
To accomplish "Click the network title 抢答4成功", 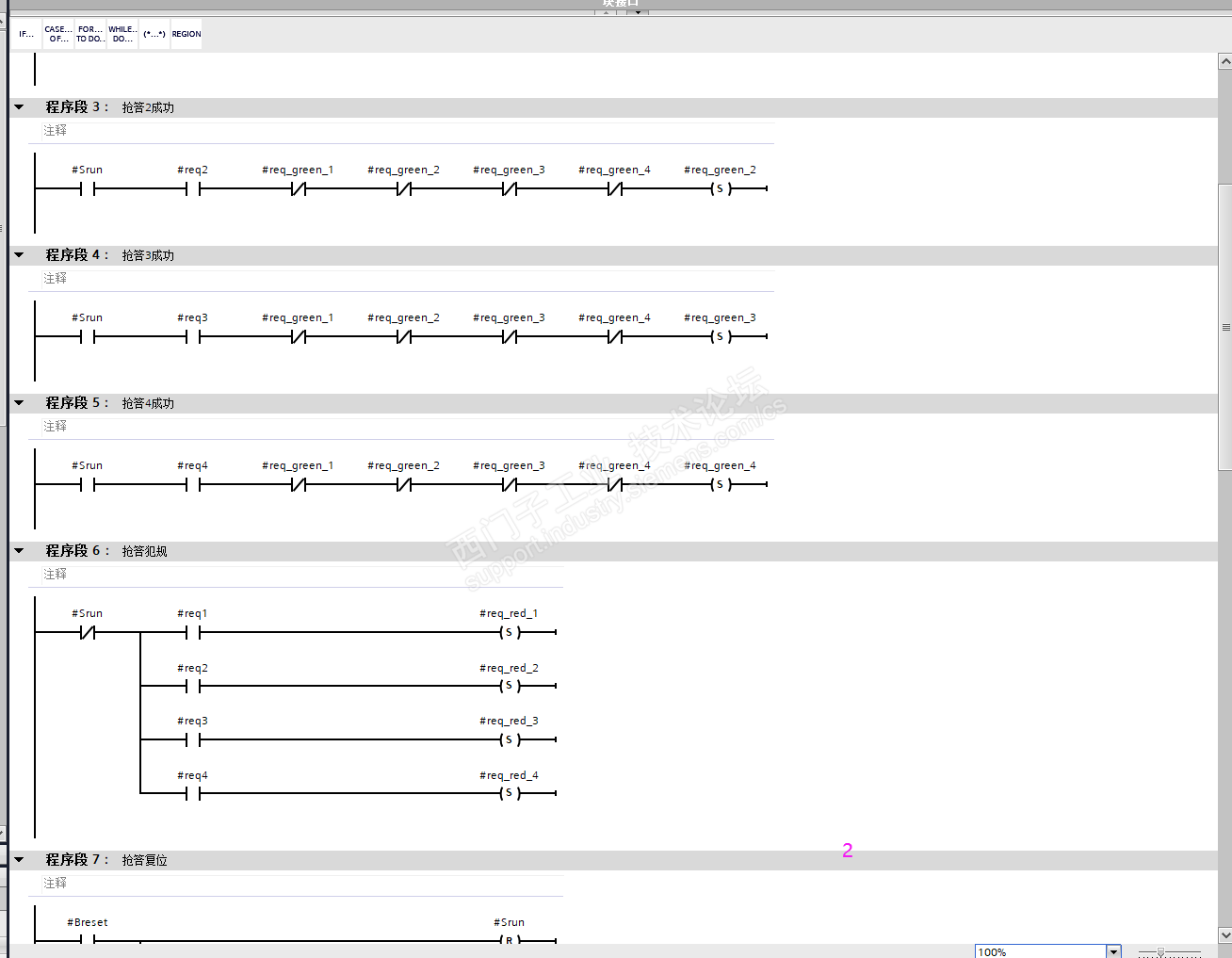I will click(x=148, y=403).
